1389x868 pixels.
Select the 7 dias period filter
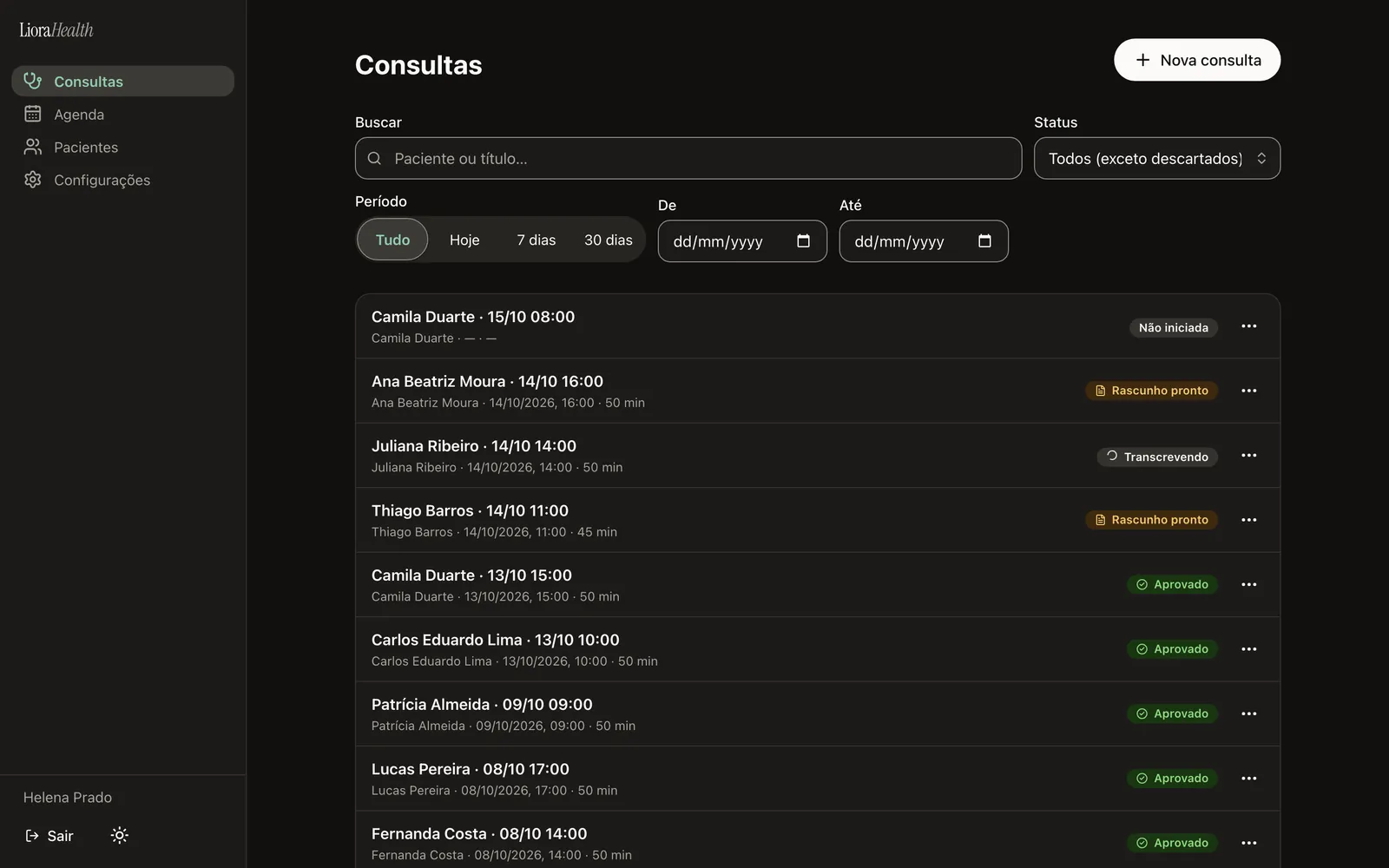(537, 240)
